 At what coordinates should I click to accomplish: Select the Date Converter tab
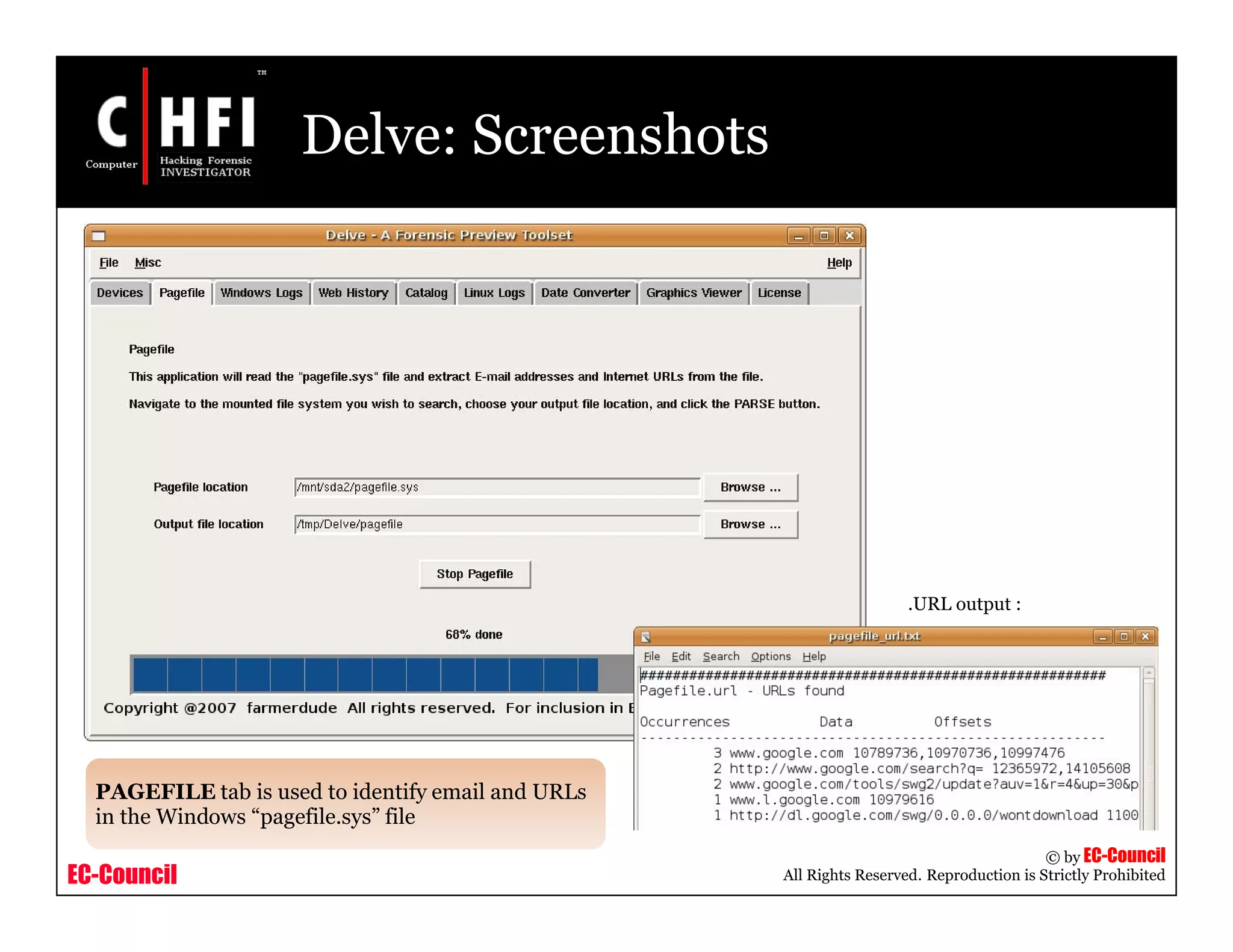[x=585, y=293]
